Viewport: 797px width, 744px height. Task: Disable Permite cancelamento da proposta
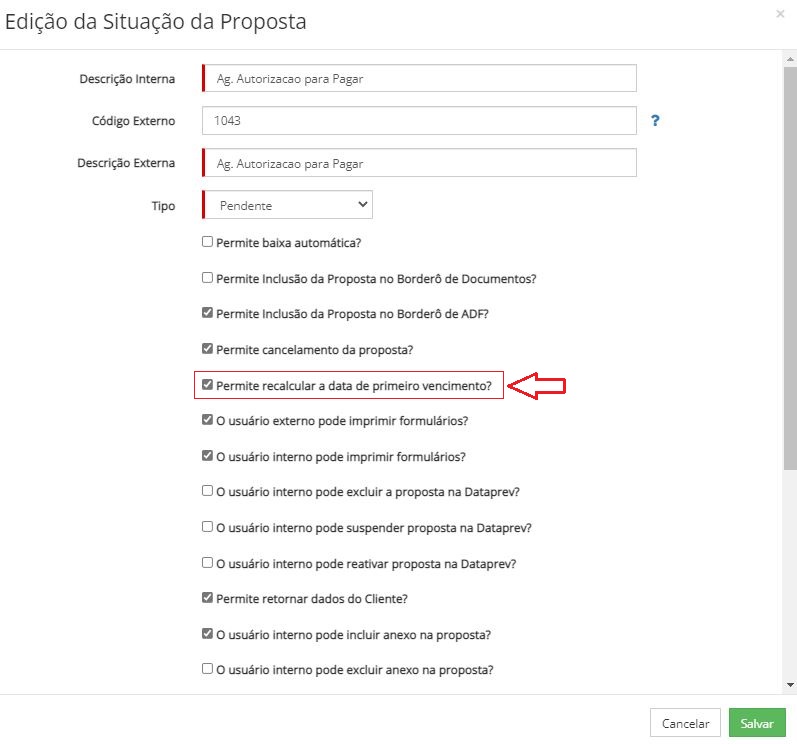[207, 349]
